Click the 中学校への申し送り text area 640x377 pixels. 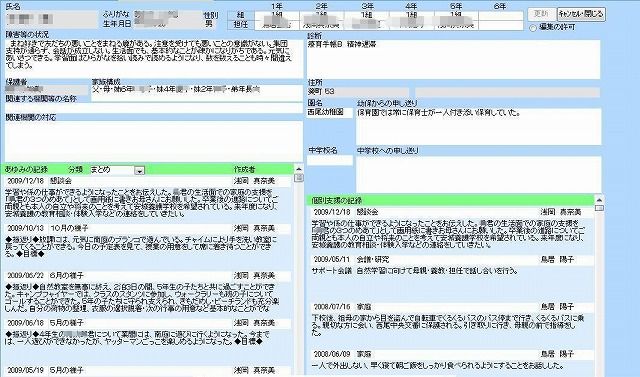[478, 174]
